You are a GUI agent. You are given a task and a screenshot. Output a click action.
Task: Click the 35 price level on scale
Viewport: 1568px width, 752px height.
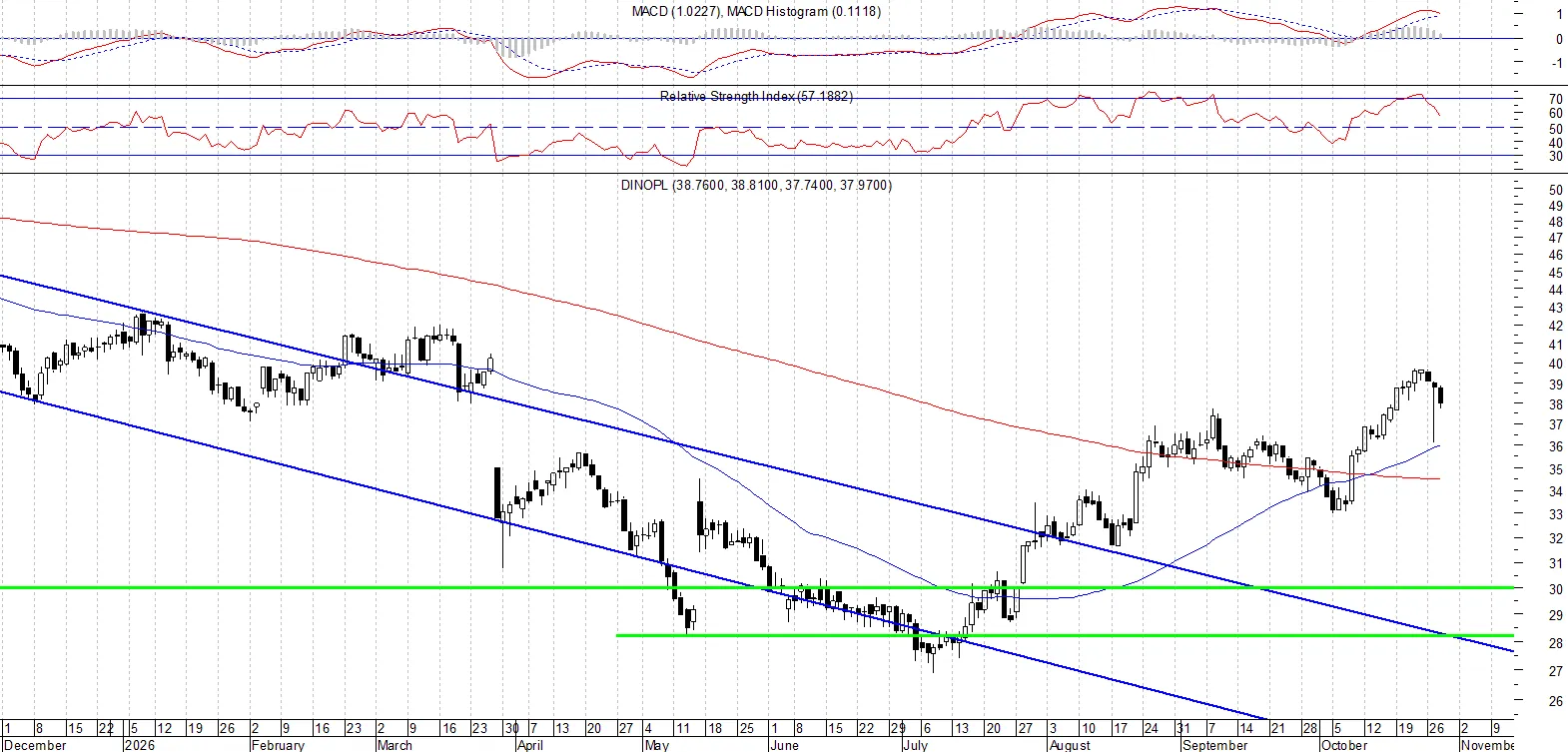coord(1555,469)
